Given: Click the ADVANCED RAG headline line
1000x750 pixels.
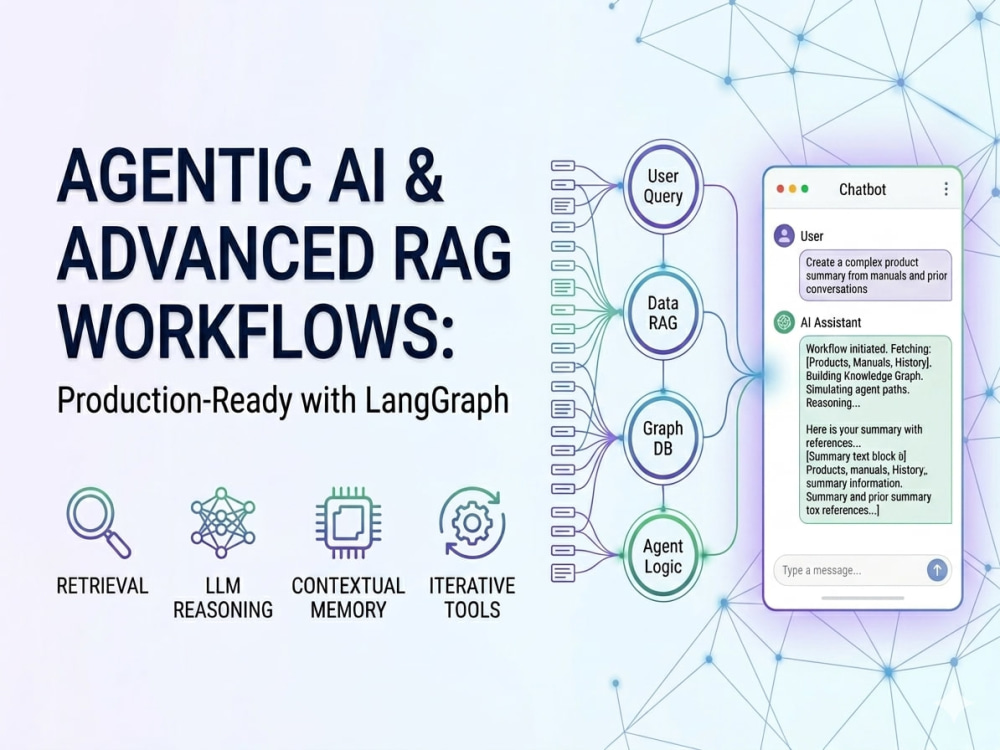Looking at the screenshot, I should tap(284, 254).
